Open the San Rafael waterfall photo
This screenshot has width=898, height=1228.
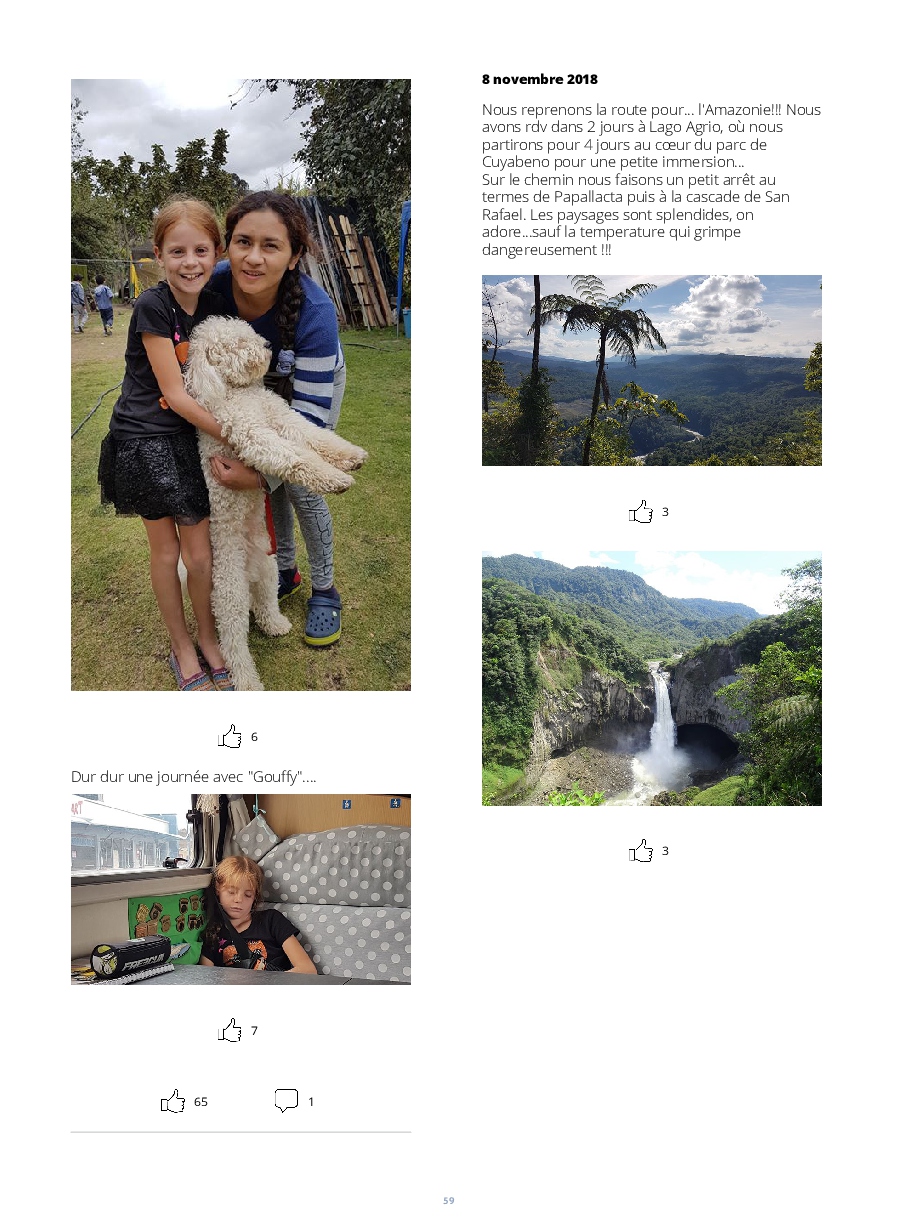tap(652, 678)
